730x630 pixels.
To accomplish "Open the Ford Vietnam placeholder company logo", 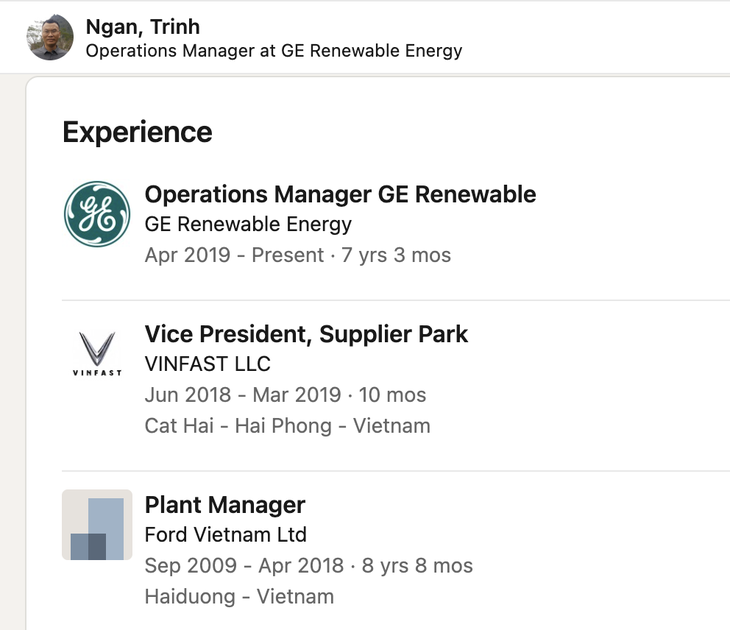I will [x=97, y=525].
